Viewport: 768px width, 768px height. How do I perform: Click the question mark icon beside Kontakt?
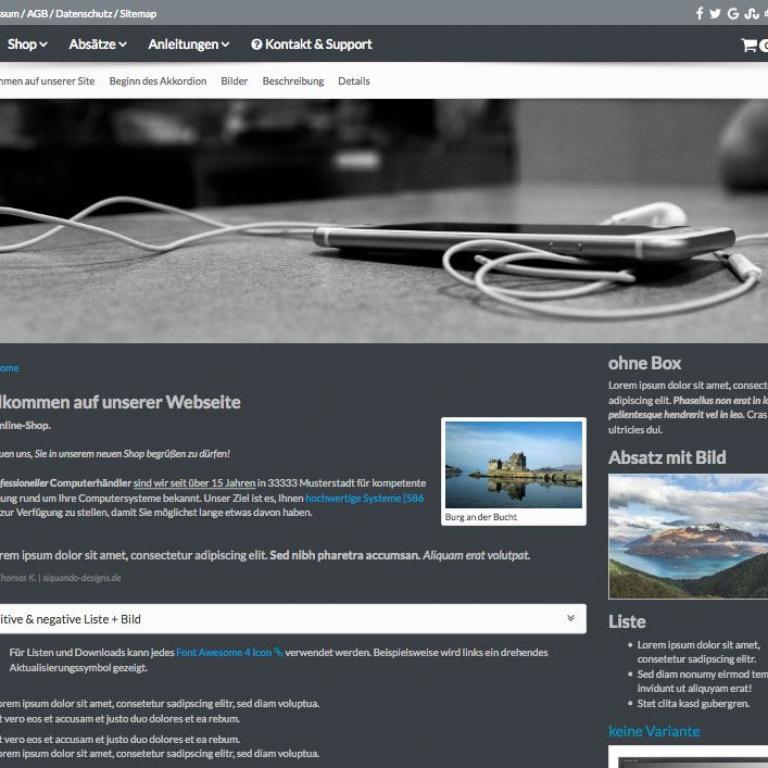(x=256, y=45)
